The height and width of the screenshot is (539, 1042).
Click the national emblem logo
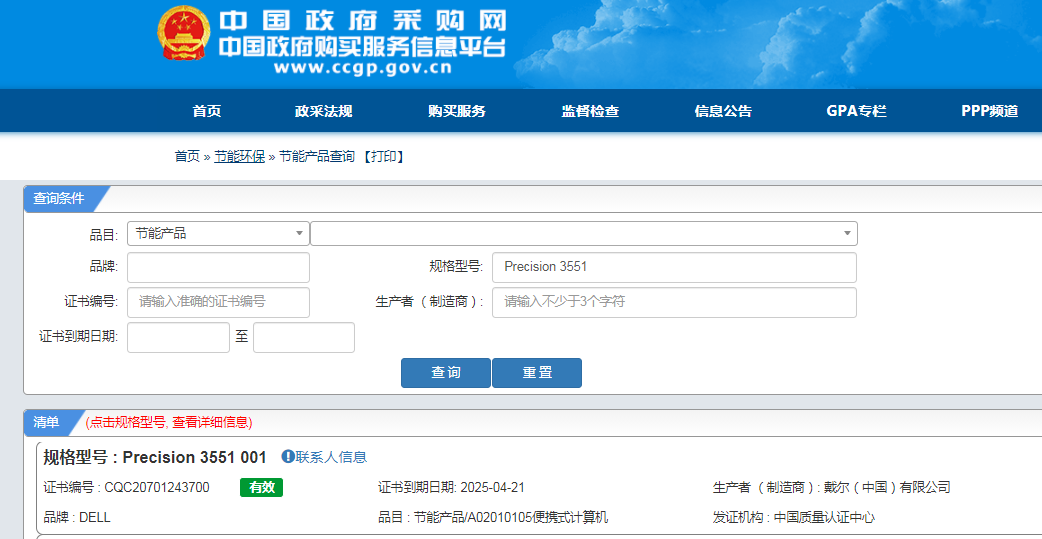tap(183, 34)
